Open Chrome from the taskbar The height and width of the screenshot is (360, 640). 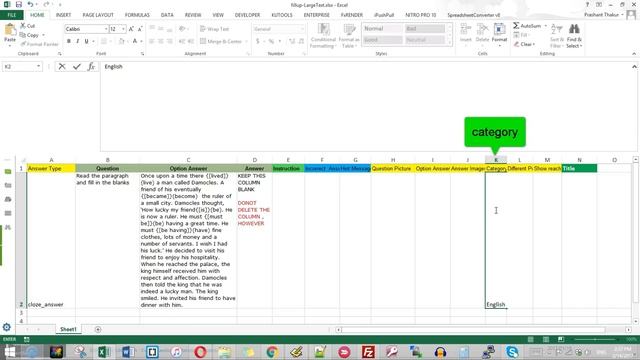tap(272, 351)
